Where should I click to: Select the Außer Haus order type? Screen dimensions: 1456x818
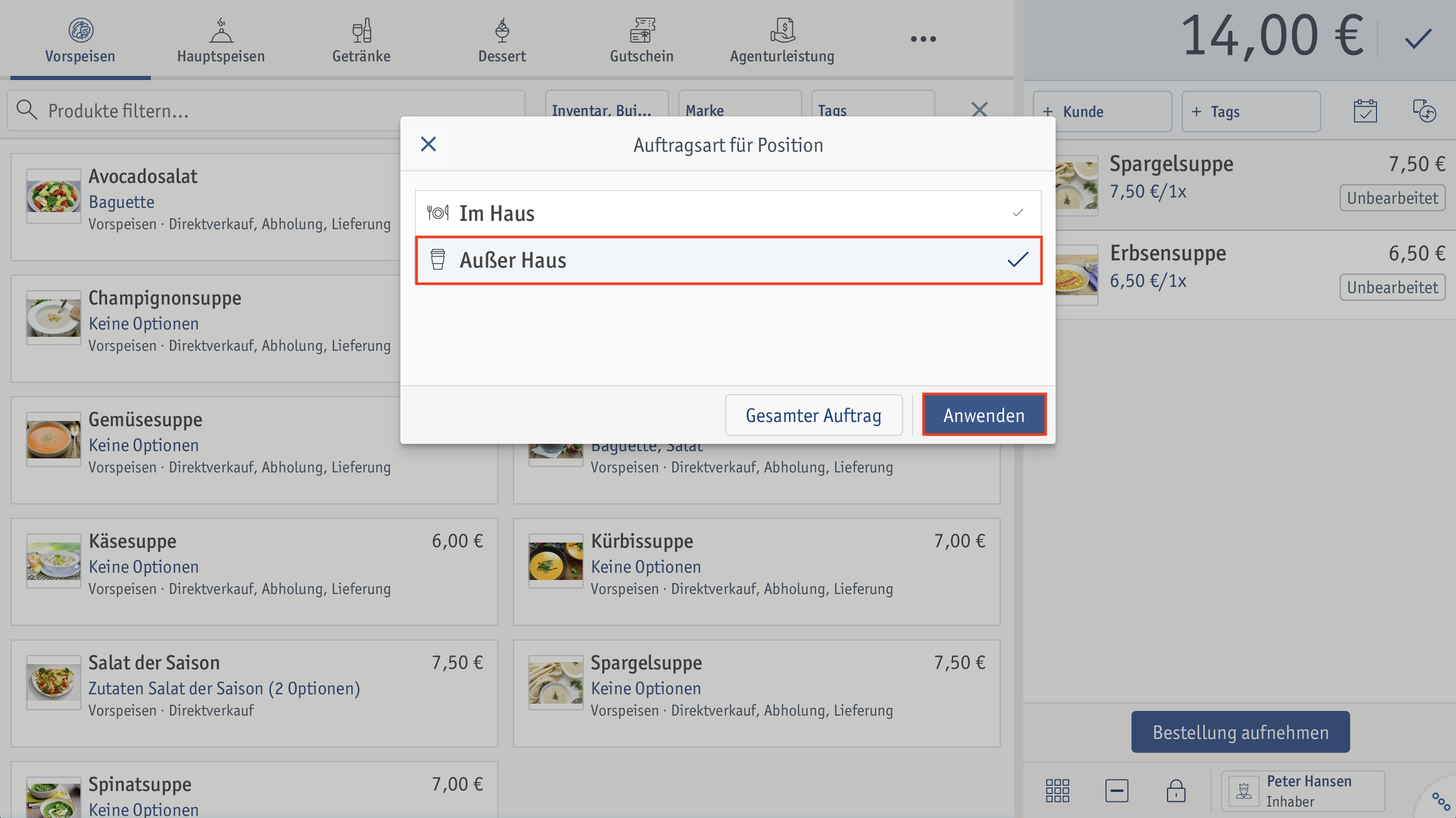tap(728, 260)
